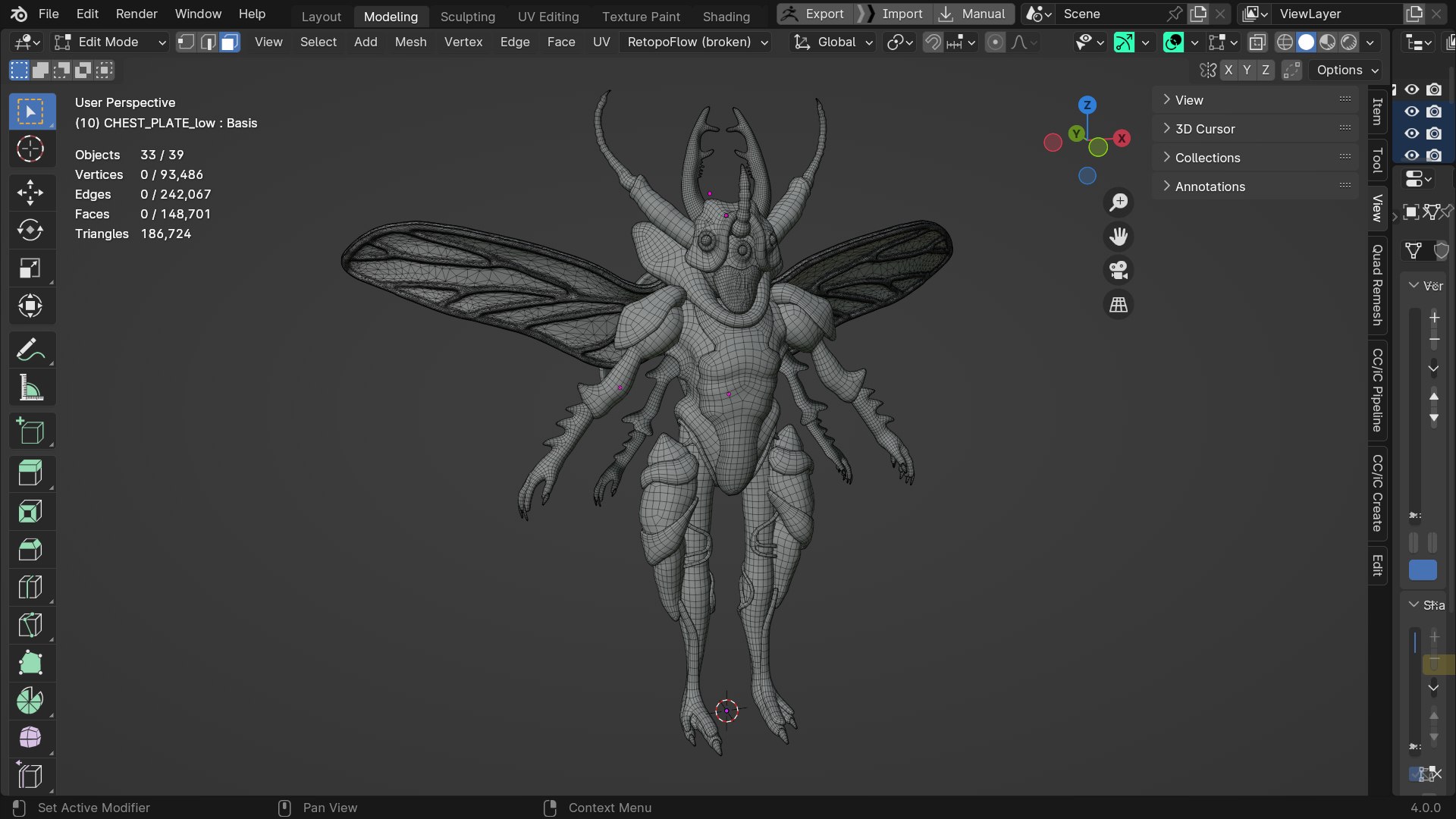This screenshot has width=1456, height=819.
Task: Toggle X-ray display button
Action: (1257, 42)
